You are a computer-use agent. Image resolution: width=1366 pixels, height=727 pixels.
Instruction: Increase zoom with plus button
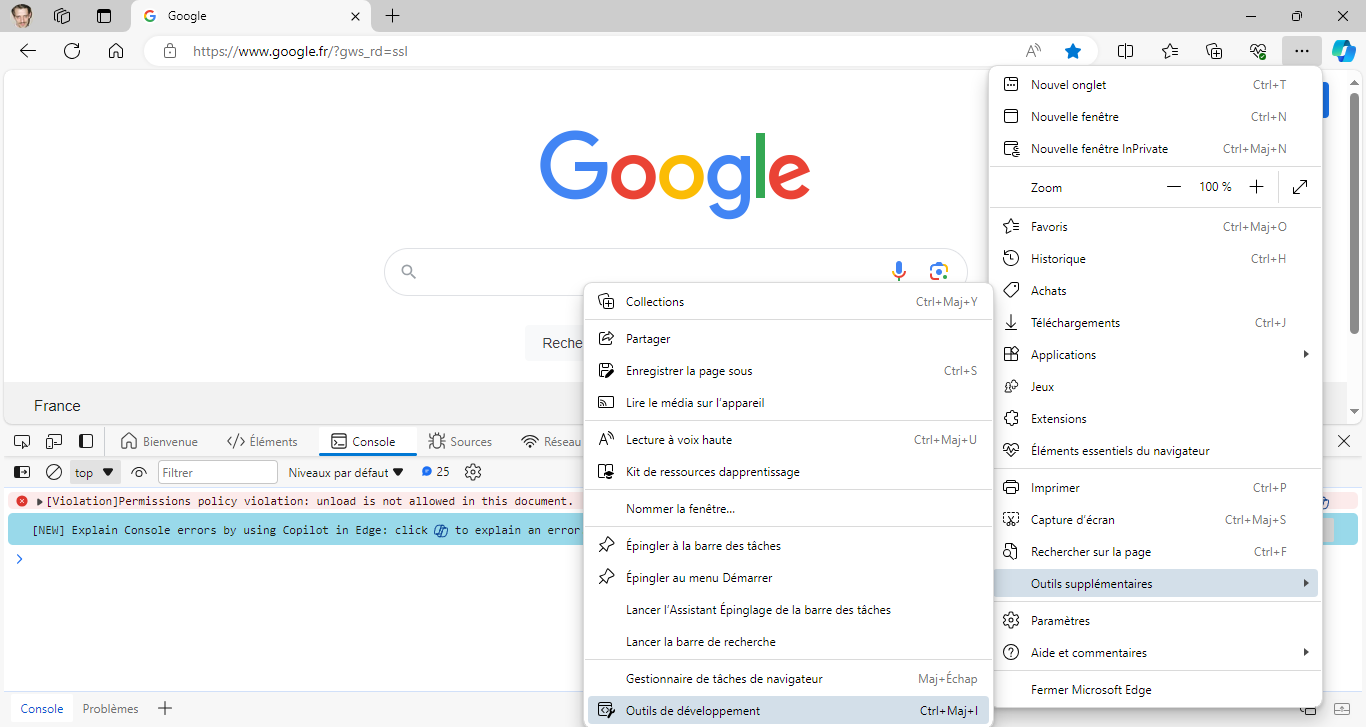(x=1257, y=187)
